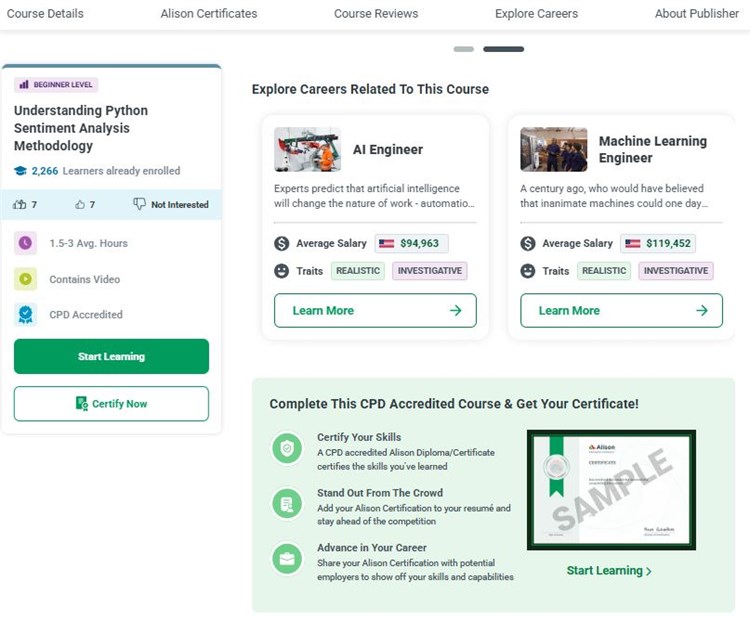750x621 pixels.
Task: Click Learn More on AI Engineer card
Action: [375, 310]
